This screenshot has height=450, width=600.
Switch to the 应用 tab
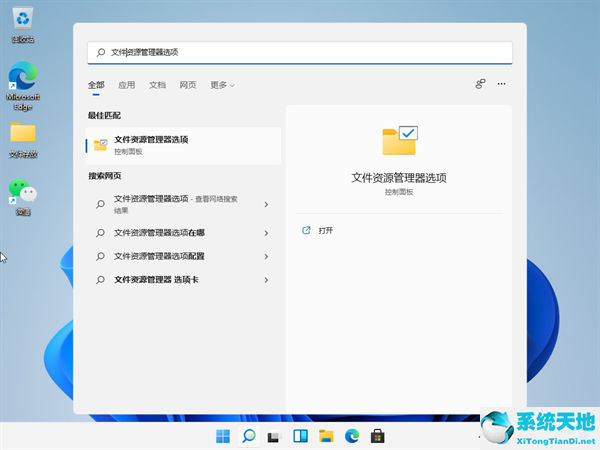(127, 85)
